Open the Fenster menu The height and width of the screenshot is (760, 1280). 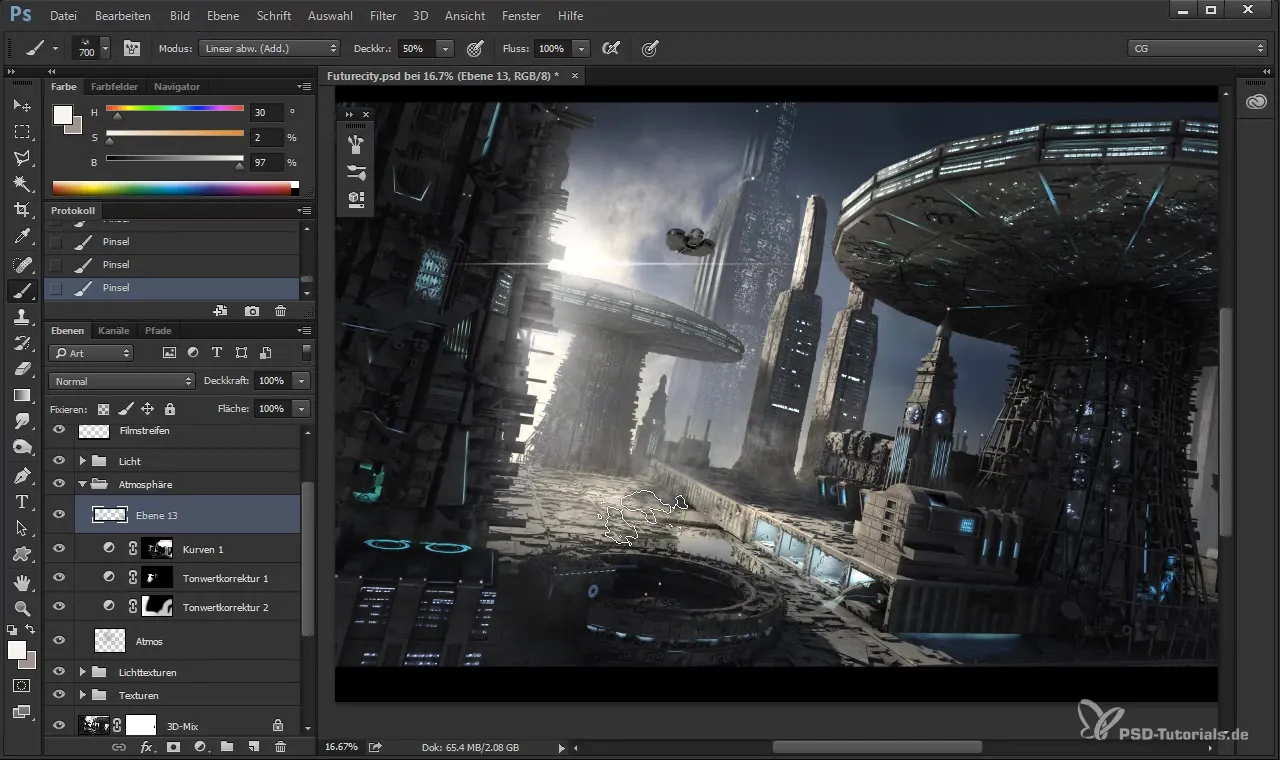521,16
